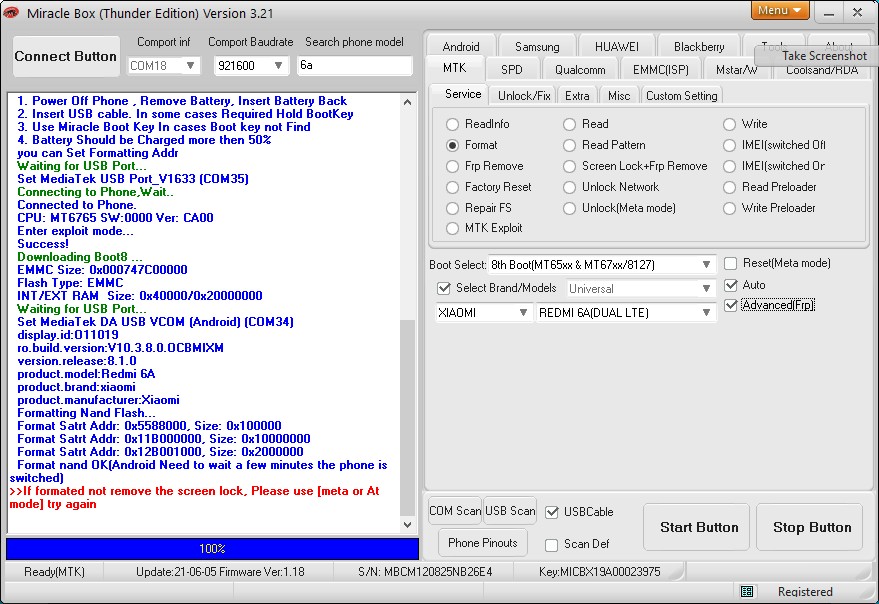
Task: Open the REDMI 6A(DUAL LTE) model dropdown
Action: point(626,313)
